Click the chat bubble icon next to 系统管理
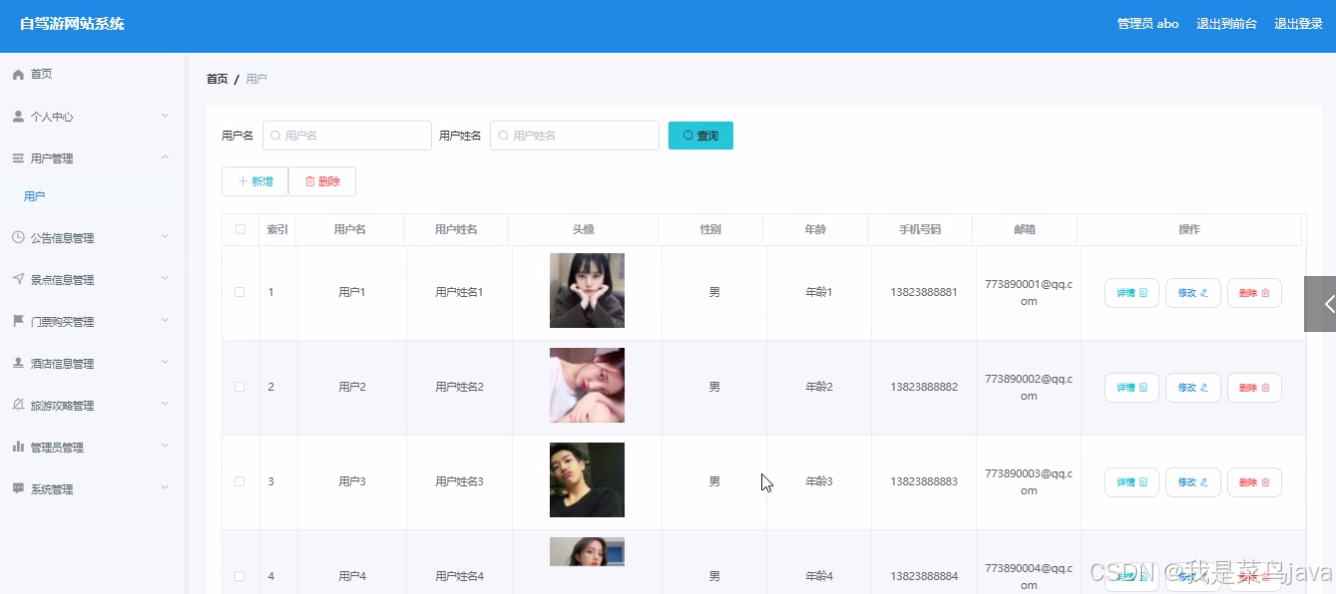1336x594 pixels. pos(18,489)
